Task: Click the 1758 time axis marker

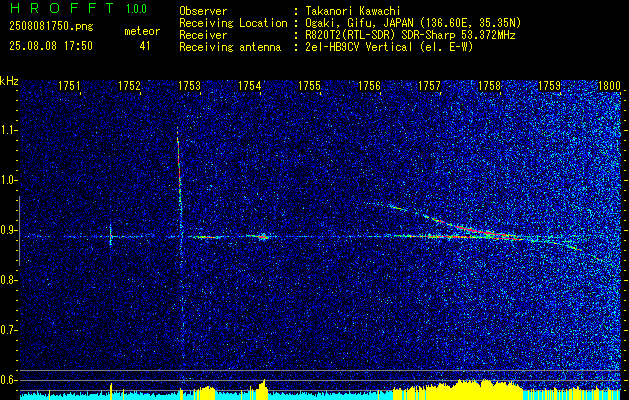Action: 490,86
